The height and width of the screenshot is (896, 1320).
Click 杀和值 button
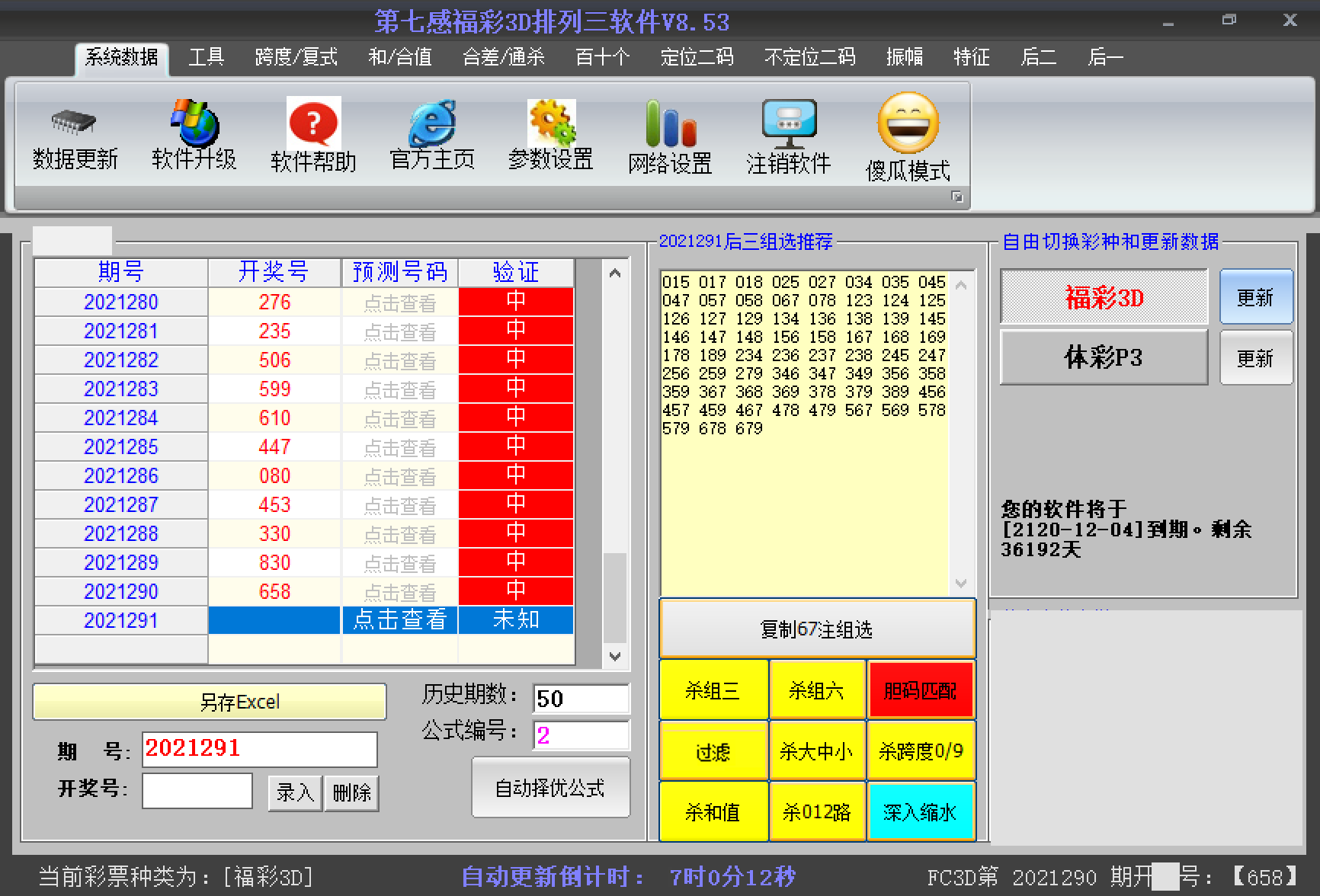pos(713,812)
